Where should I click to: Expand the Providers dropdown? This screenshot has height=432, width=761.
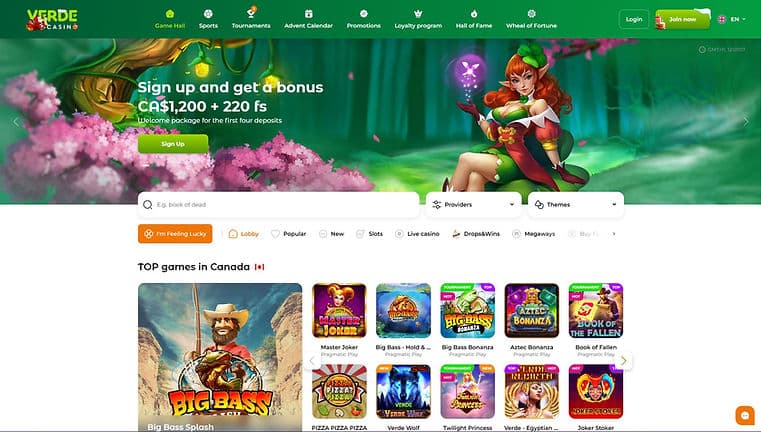473,205
